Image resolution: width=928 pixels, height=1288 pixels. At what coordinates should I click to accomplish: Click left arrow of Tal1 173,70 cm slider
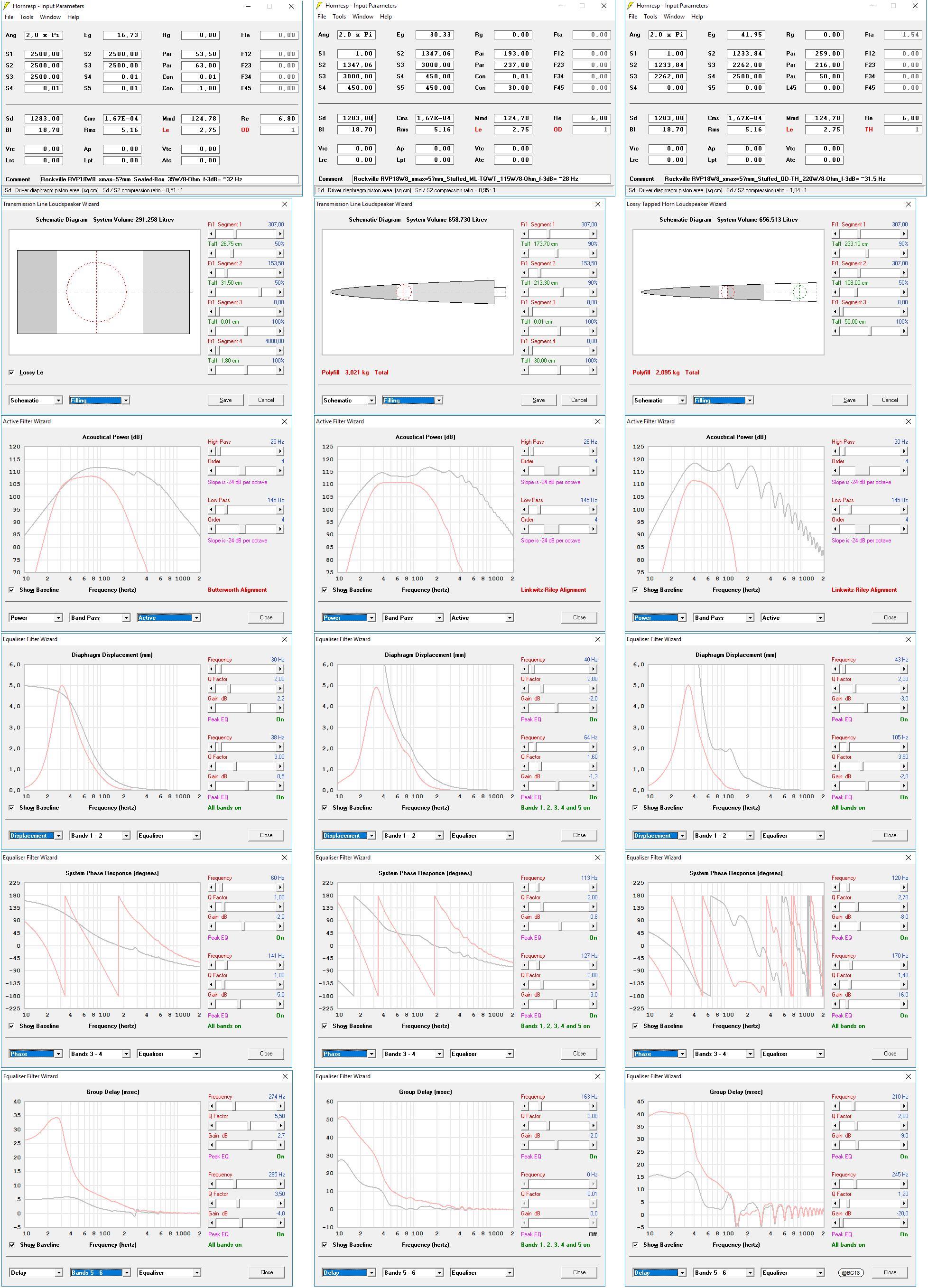(524, 253)
